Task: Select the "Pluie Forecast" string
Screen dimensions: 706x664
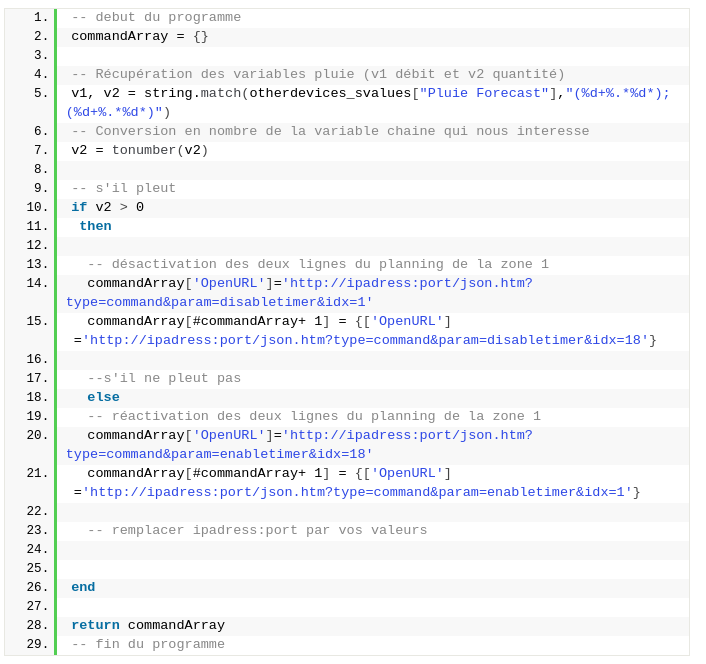Action: (x=484, y=93)
